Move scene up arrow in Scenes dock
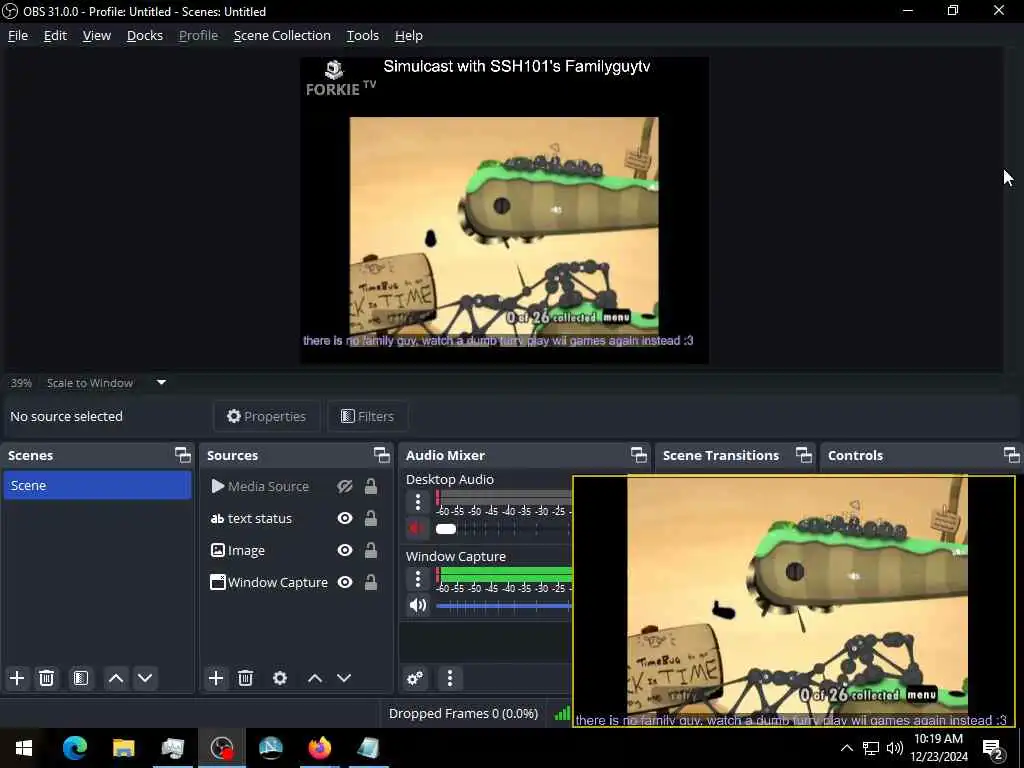 point(116,678)
